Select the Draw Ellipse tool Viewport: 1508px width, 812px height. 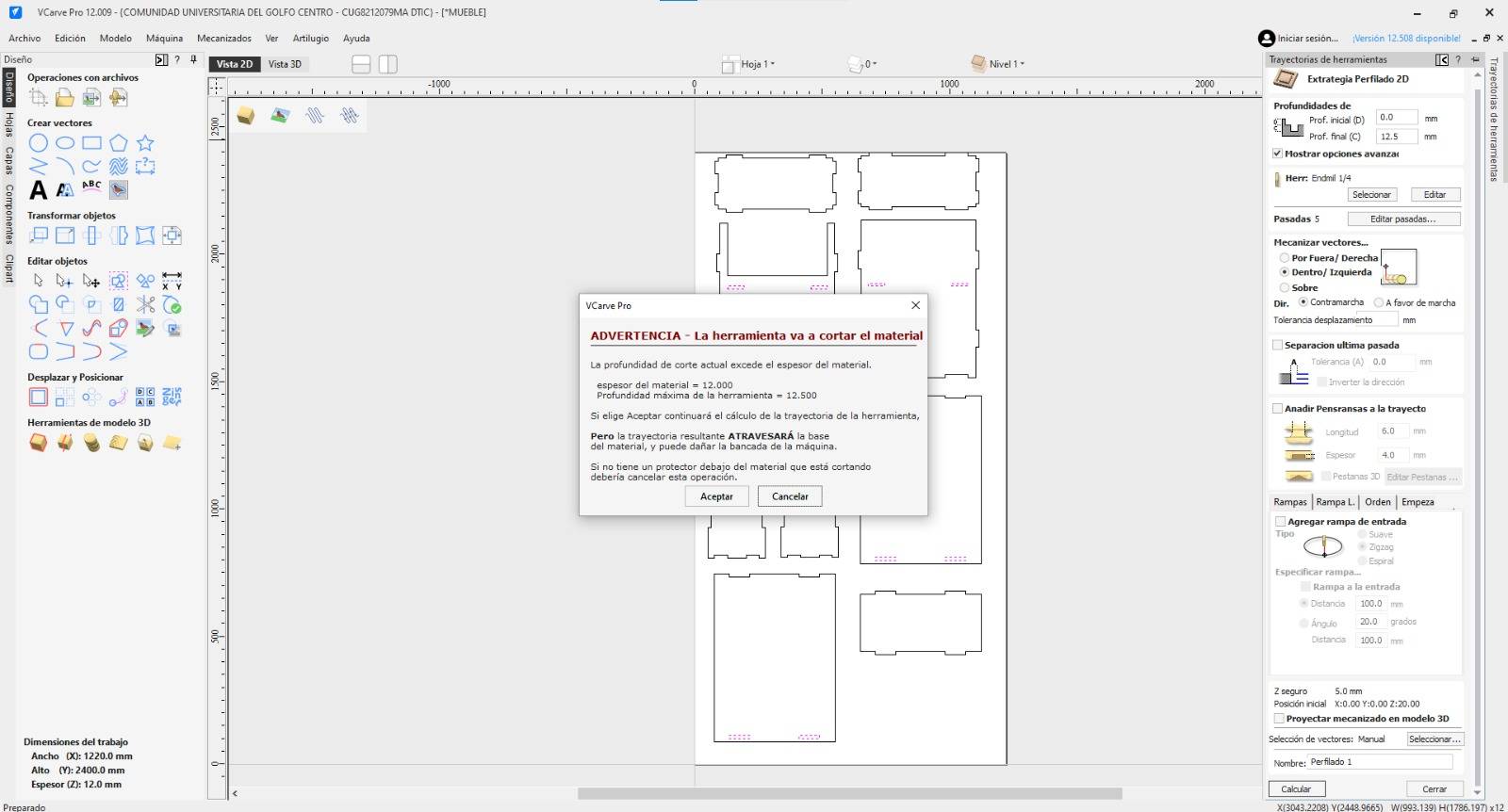pyautogui.click(x=65, y=143)
